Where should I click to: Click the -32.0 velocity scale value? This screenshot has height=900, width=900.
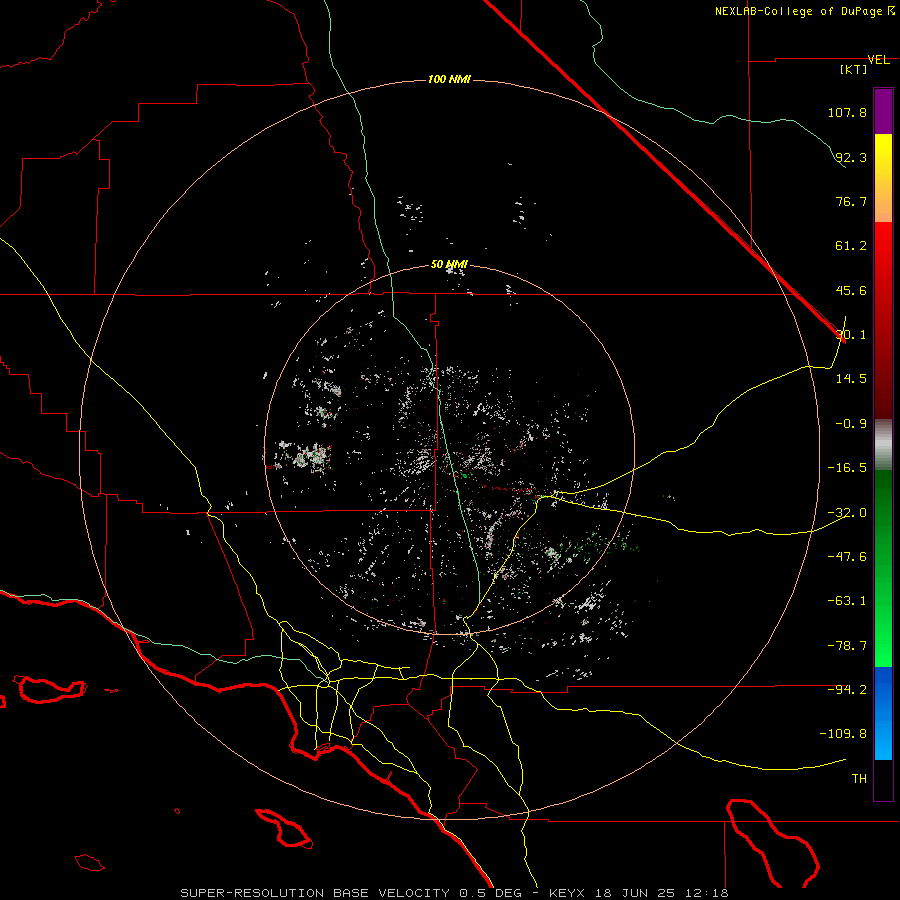pyautogui.click(x=847, y=513)
